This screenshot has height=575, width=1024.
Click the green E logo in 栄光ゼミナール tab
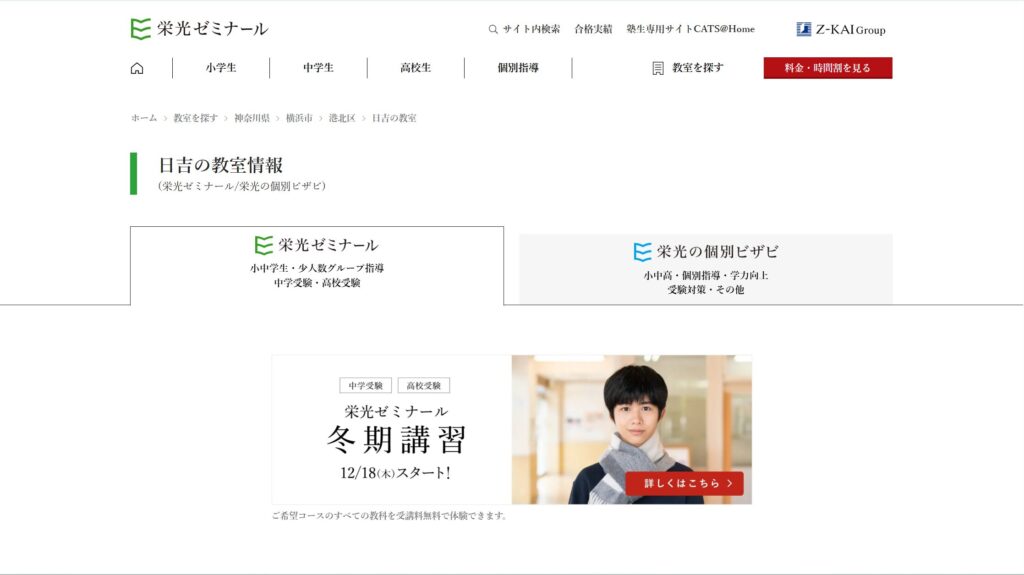(x=264, y=245)
